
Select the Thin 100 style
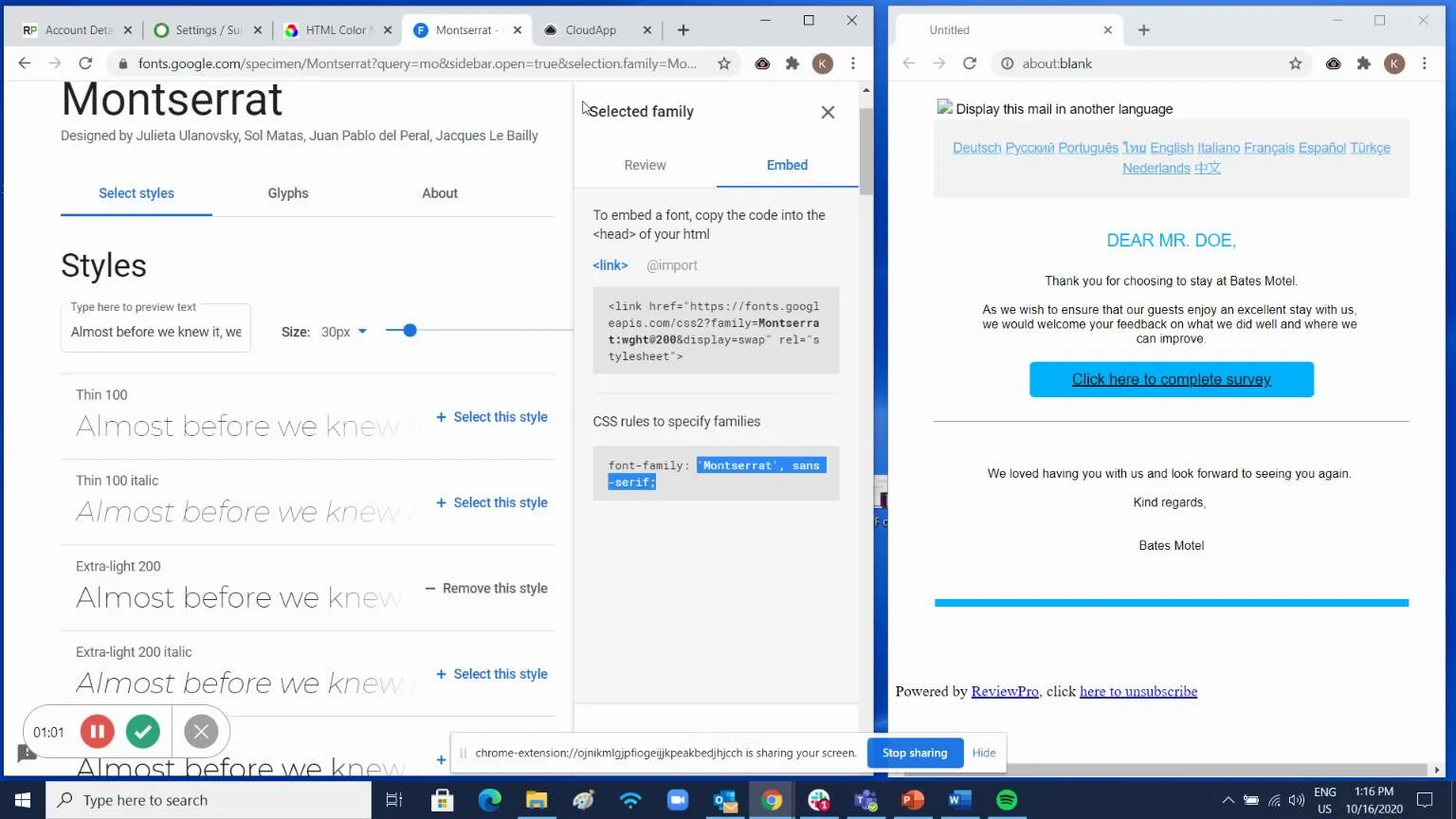pyautogui.click(x=492, y=417)
